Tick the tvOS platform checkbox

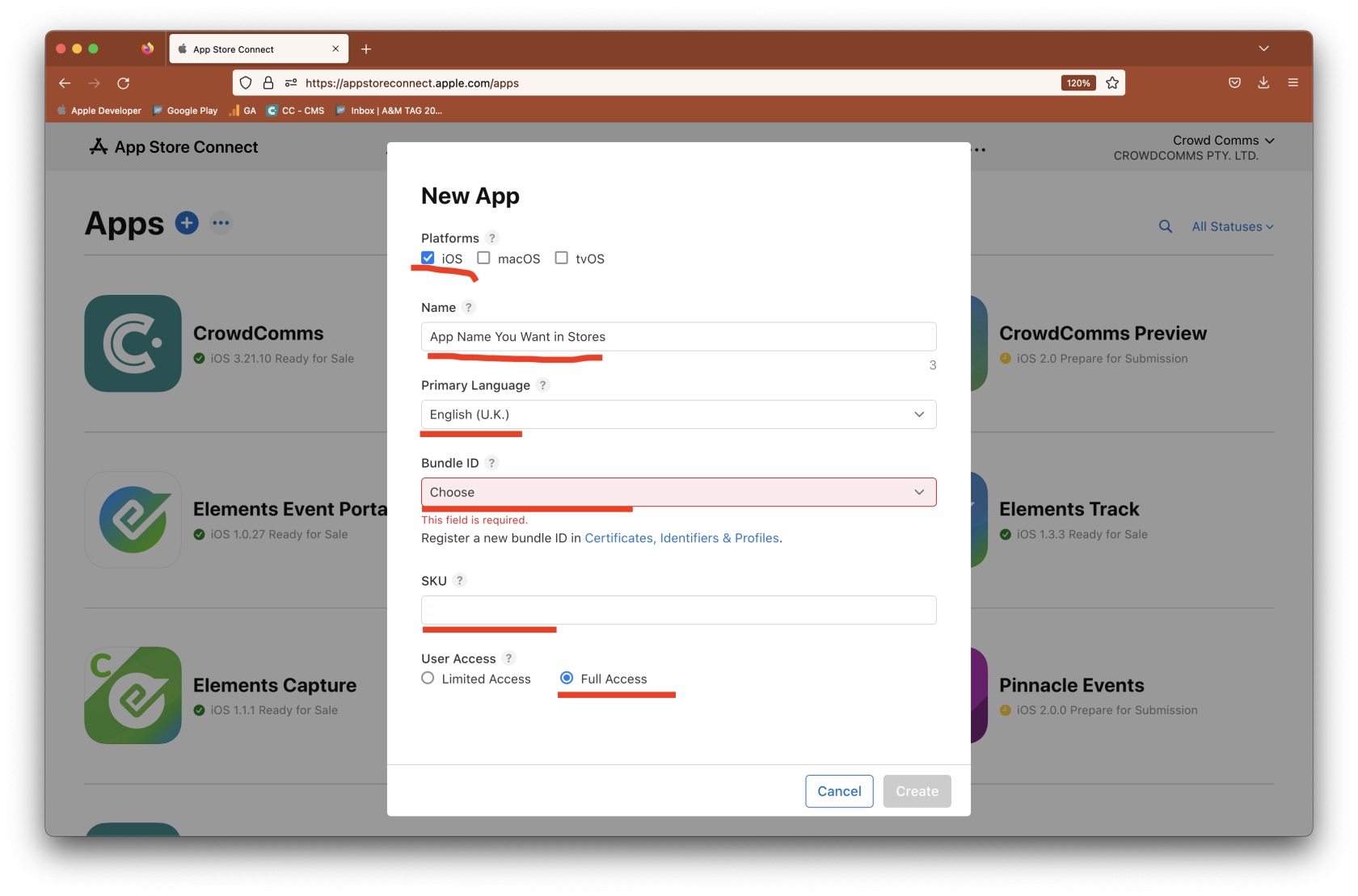(x=562, y=259)
